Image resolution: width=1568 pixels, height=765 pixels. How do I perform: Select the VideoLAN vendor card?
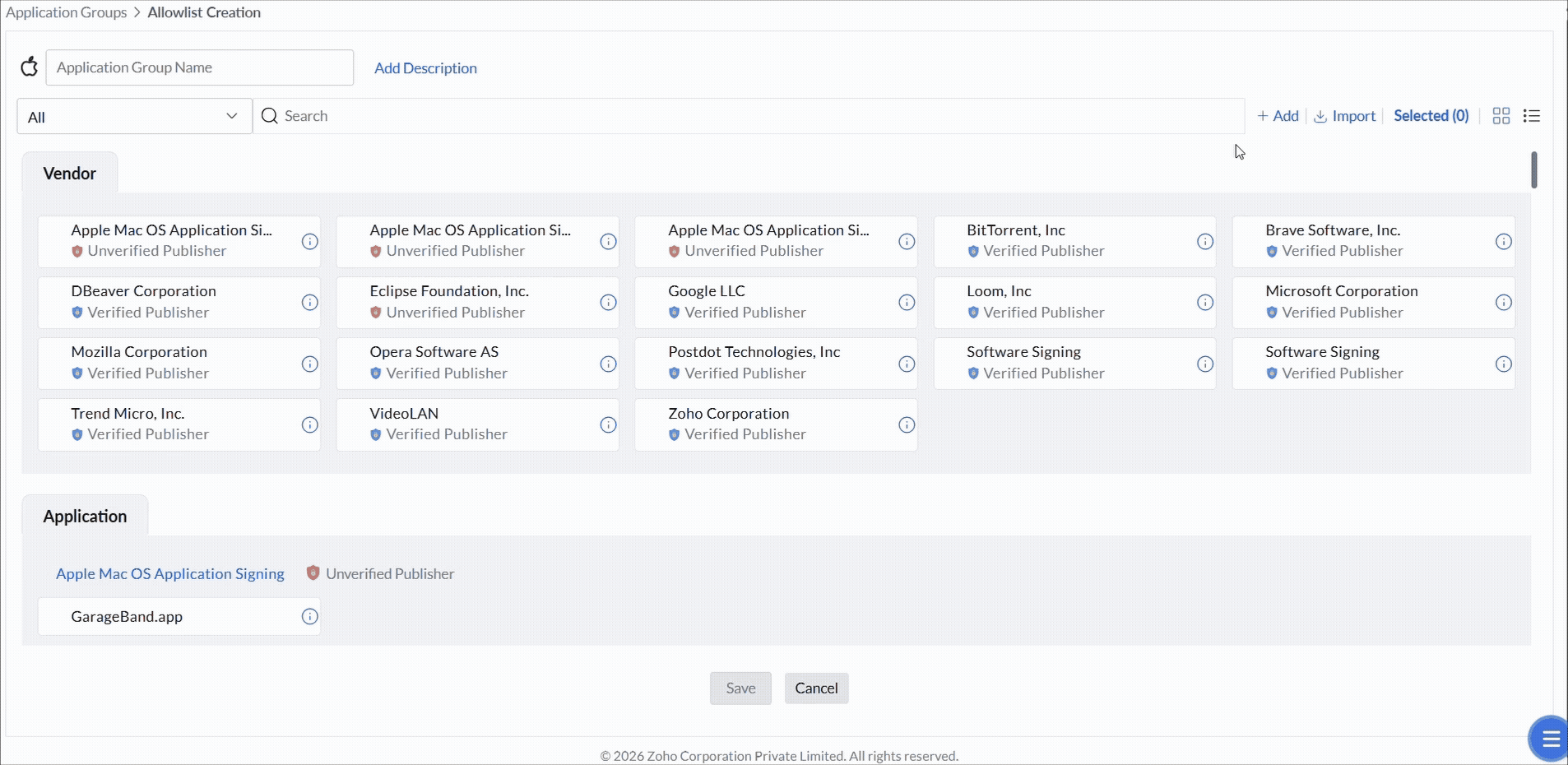point(478,424)
